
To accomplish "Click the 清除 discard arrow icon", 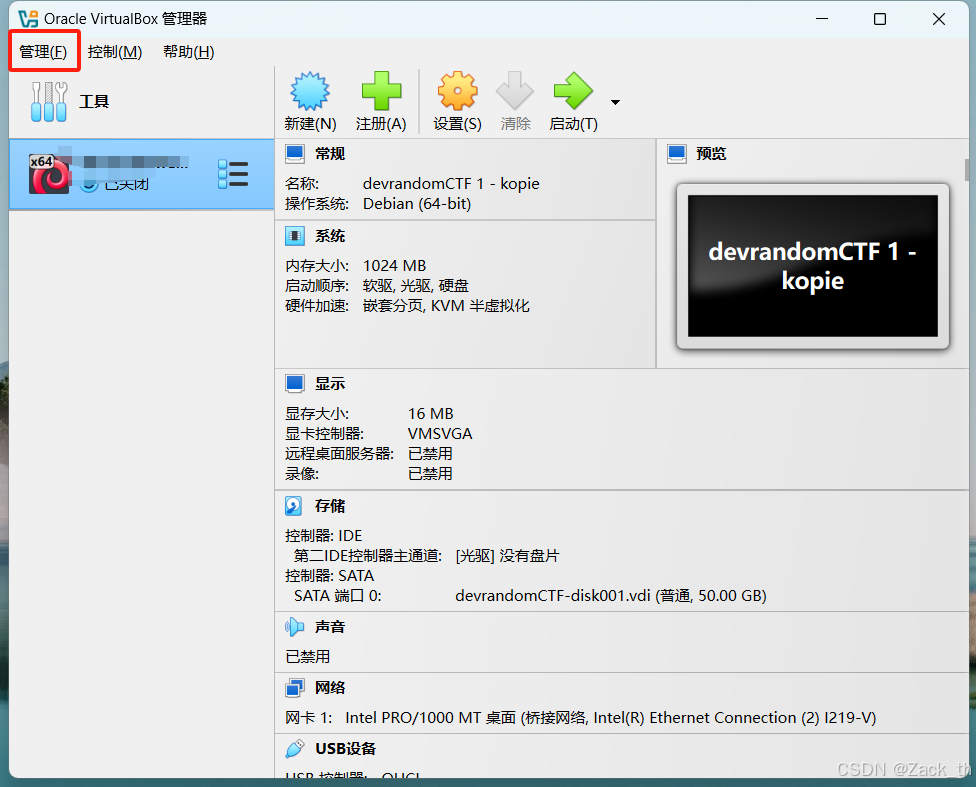I will (x=515, y=92).
